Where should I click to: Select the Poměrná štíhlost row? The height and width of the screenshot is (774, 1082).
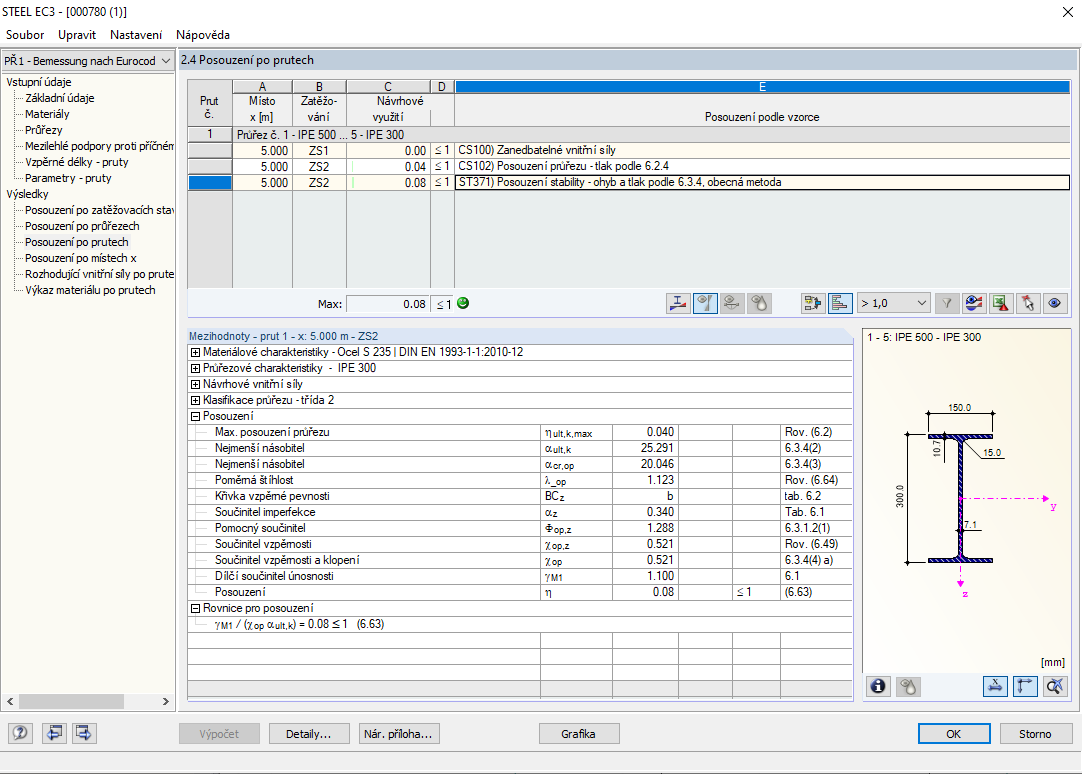coord(520,480)
